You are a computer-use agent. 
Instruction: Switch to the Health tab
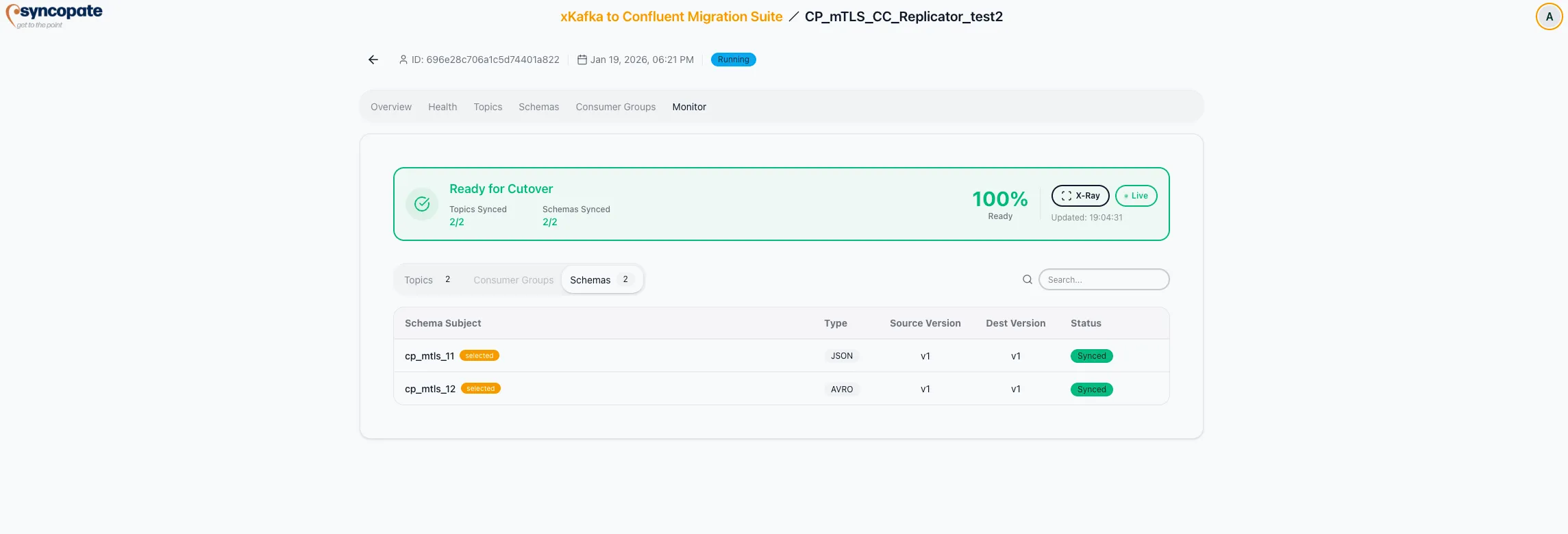pyautogui.click(x=443, y=107)
